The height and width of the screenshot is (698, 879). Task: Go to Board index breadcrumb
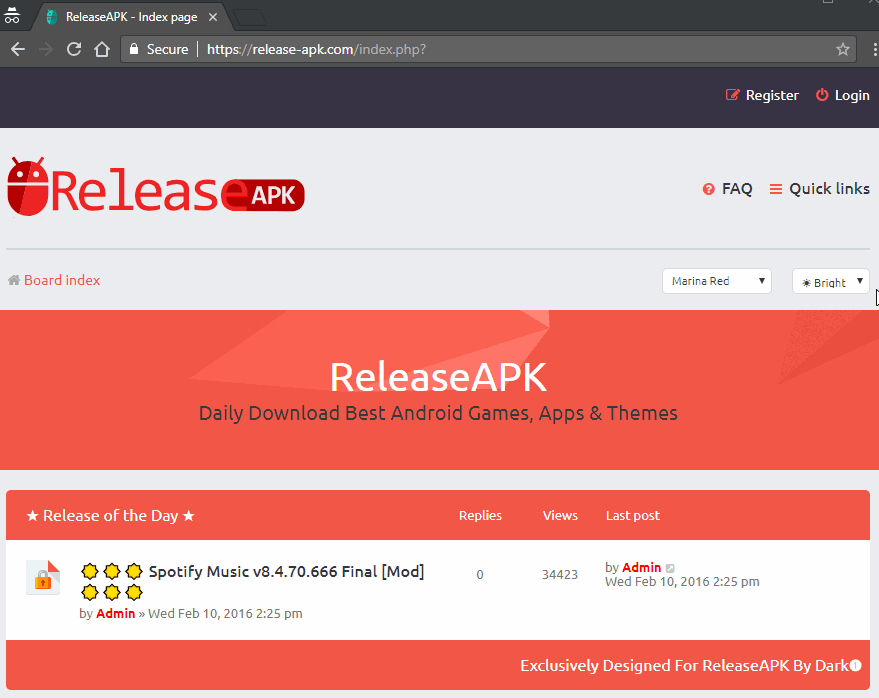tap(62, 280)
